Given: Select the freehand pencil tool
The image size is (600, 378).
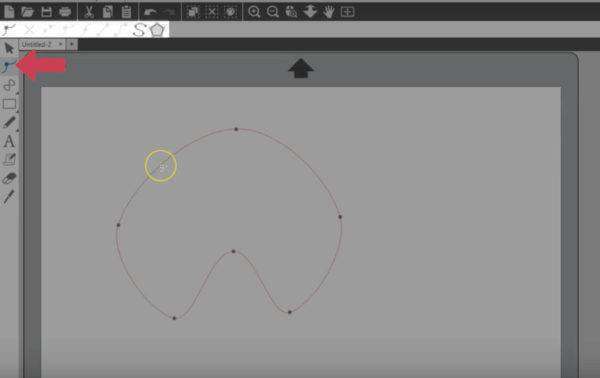Looking at the screenshot, I should 9,122.
